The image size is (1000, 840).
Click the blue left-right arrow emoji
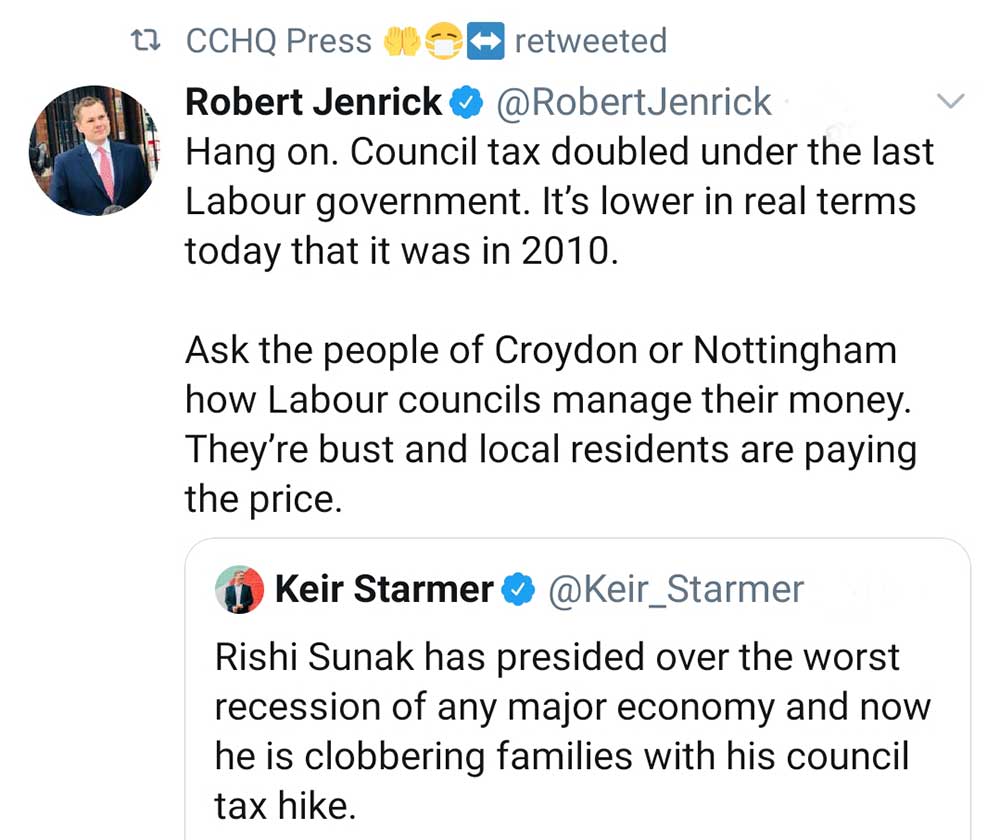tap(486, 41)
